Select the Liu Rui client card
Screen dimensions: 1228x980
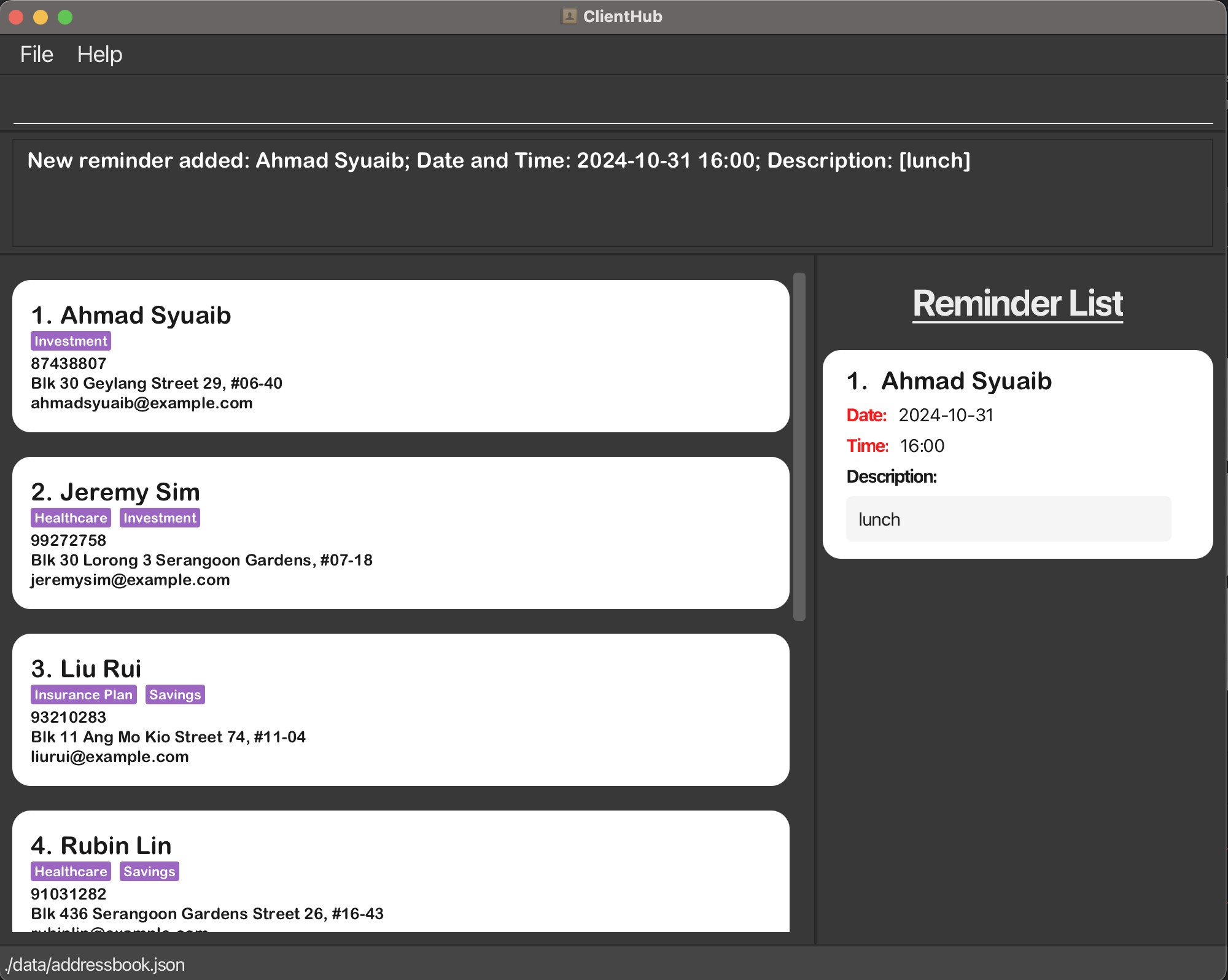(400, 710)
